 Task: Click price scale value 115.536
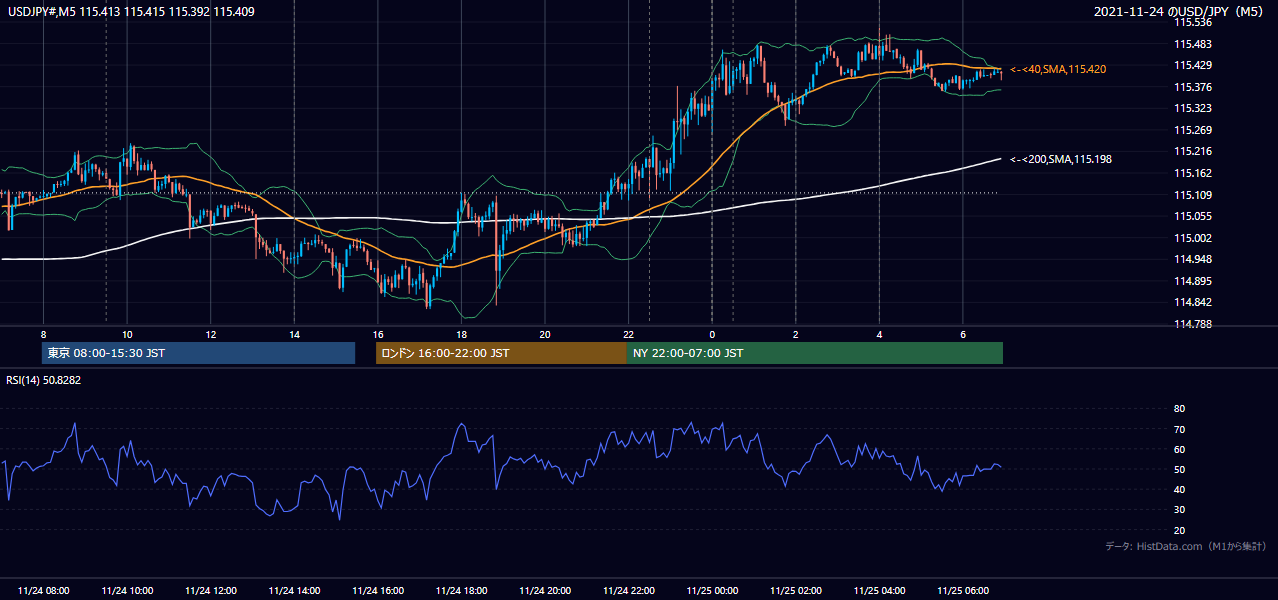tap(1192, 22)
